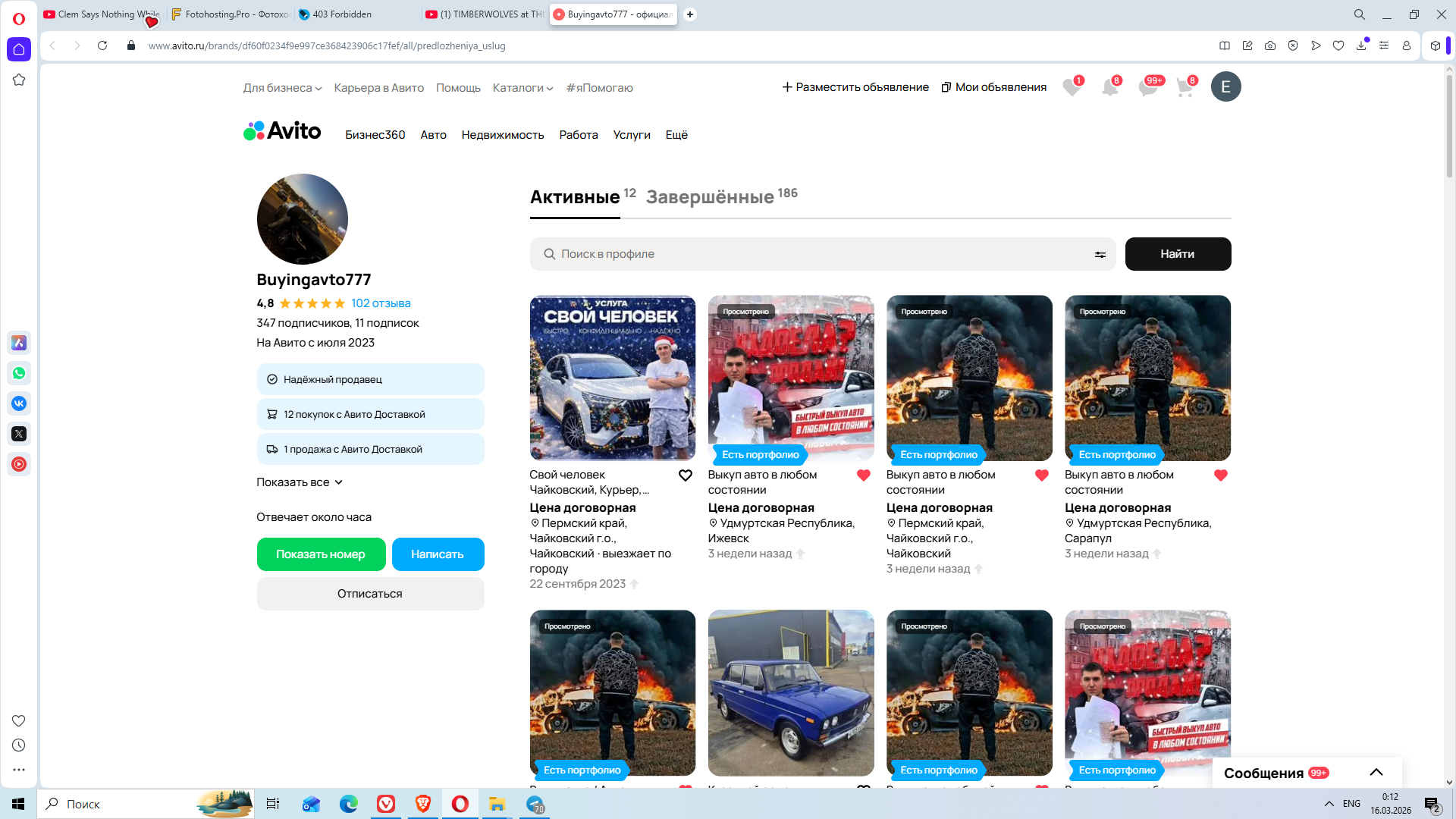The width and height of the screenshot is (1456, 819).
Task: Unfavorite the Сарапул 'Выкуп авто' listing
Action: tap(1220, 475)
